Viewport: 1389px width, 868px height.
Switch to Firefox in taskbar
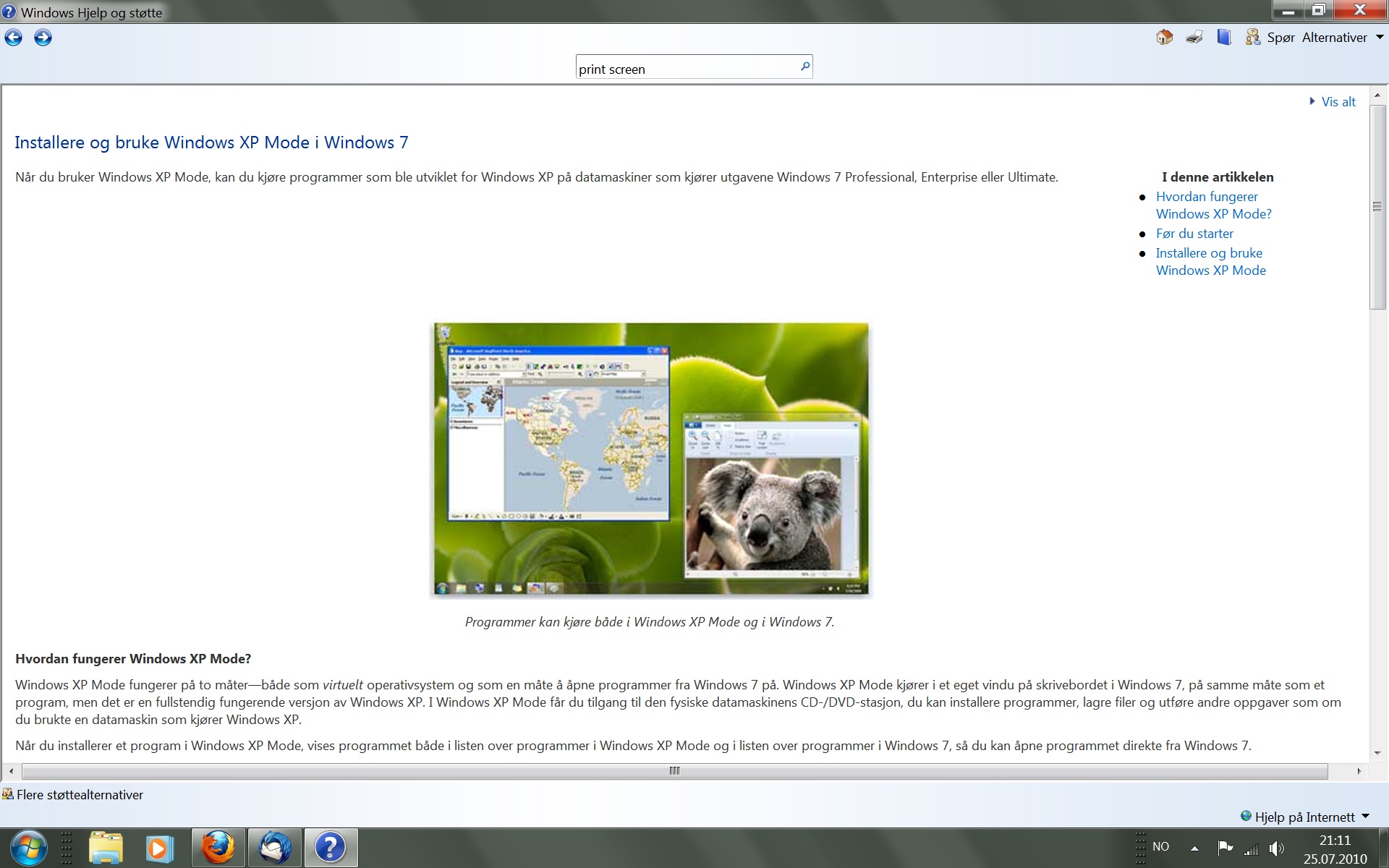pos(218,848)
